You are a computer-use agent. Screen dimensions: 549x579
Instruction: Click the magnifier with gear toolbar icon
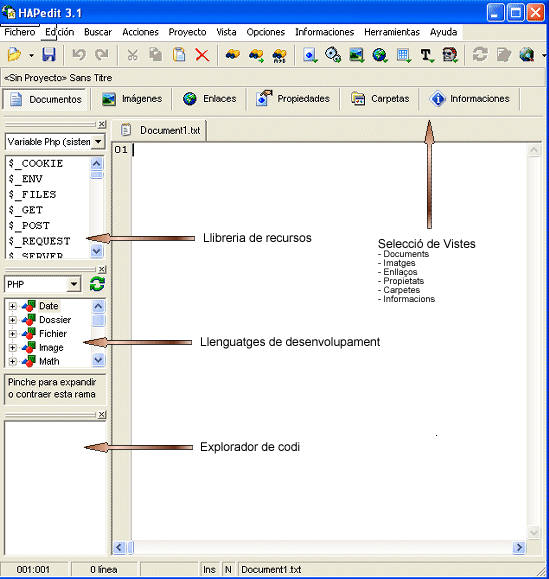tap(333, 55)
